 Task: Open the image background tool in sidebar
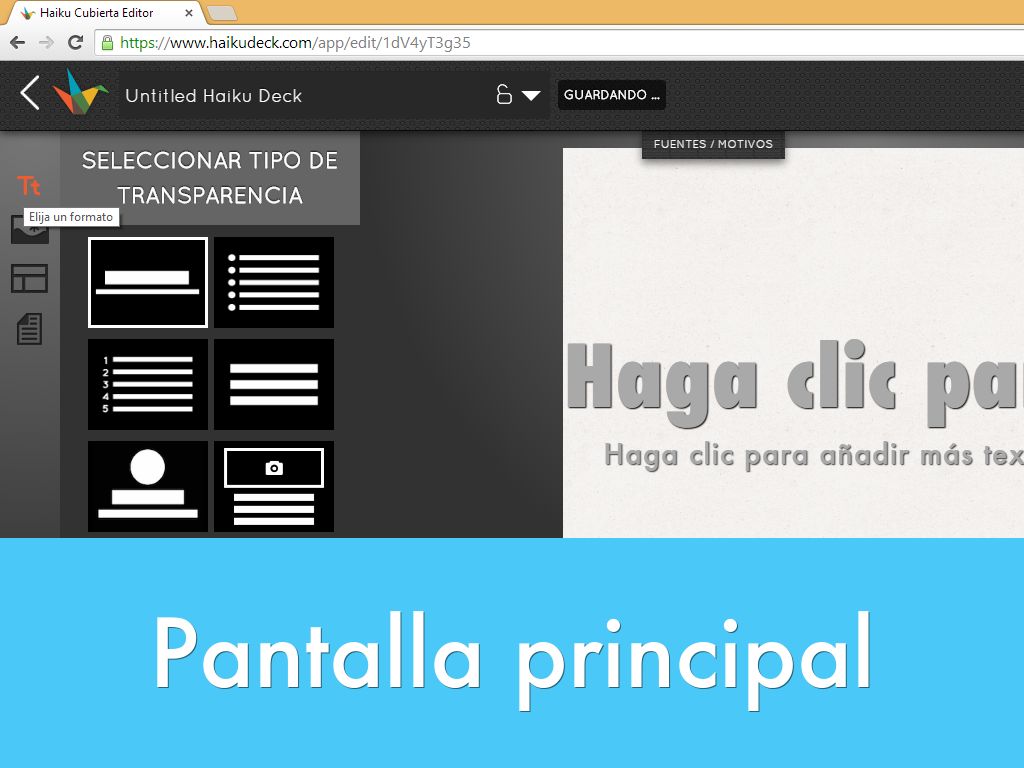point(29,231)
